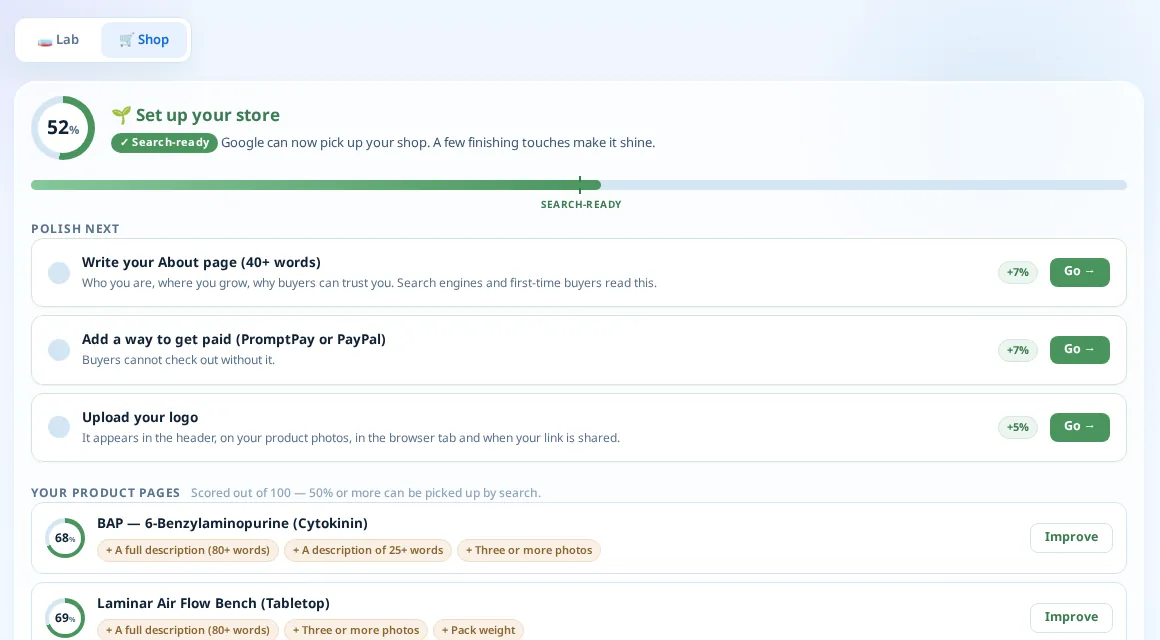Open the Shop tab

tap(144, 40)
